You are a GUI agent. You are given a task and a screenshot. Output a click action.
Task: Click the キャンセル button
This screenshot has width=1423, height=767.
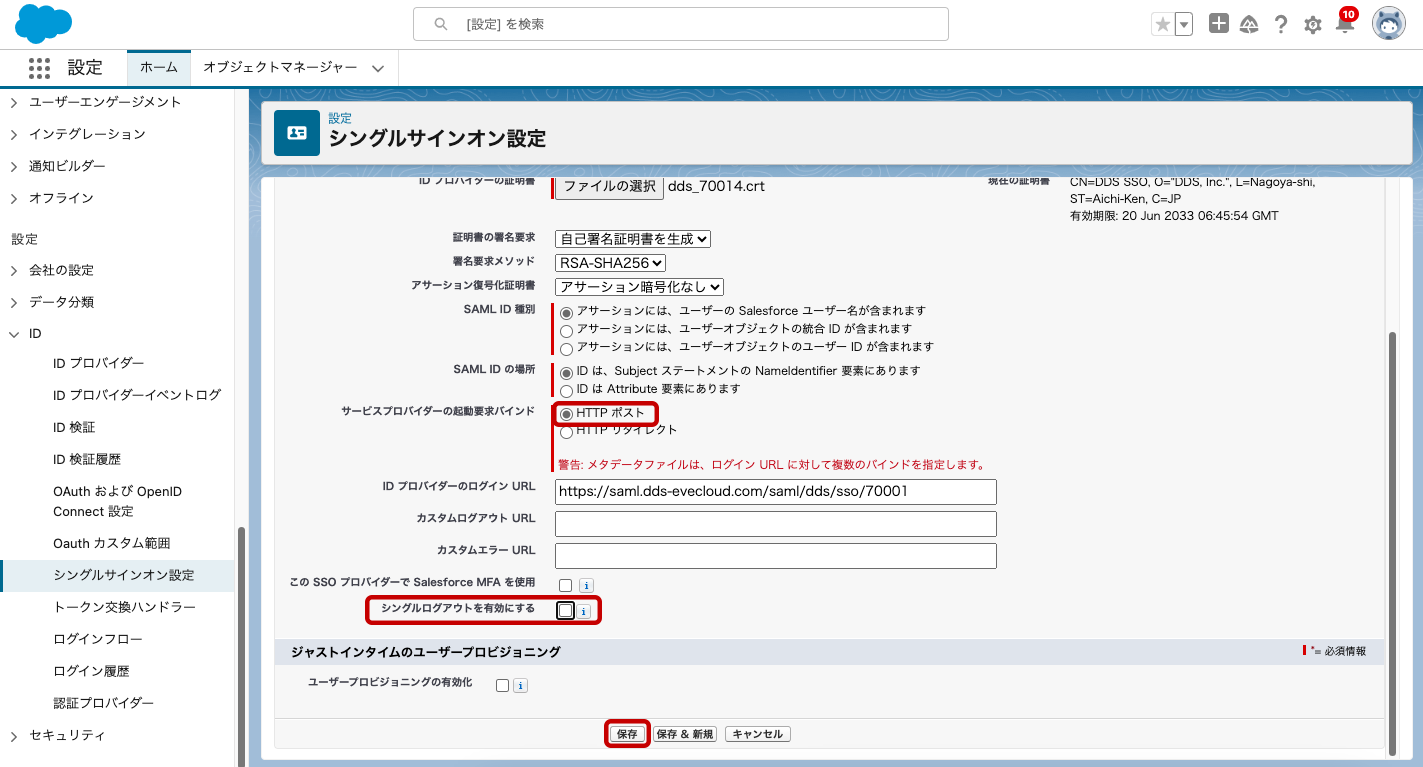click(757, 734)
